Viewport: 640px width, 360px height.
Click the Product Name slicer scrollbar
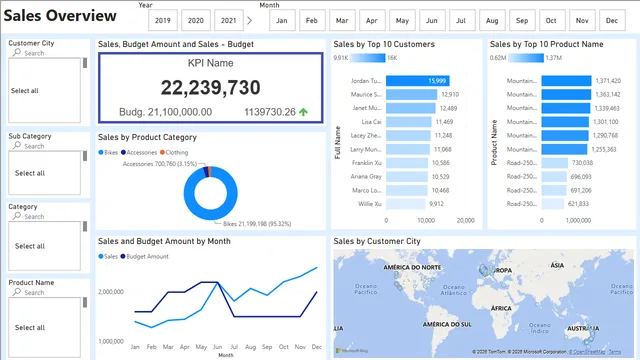point(85,302)
